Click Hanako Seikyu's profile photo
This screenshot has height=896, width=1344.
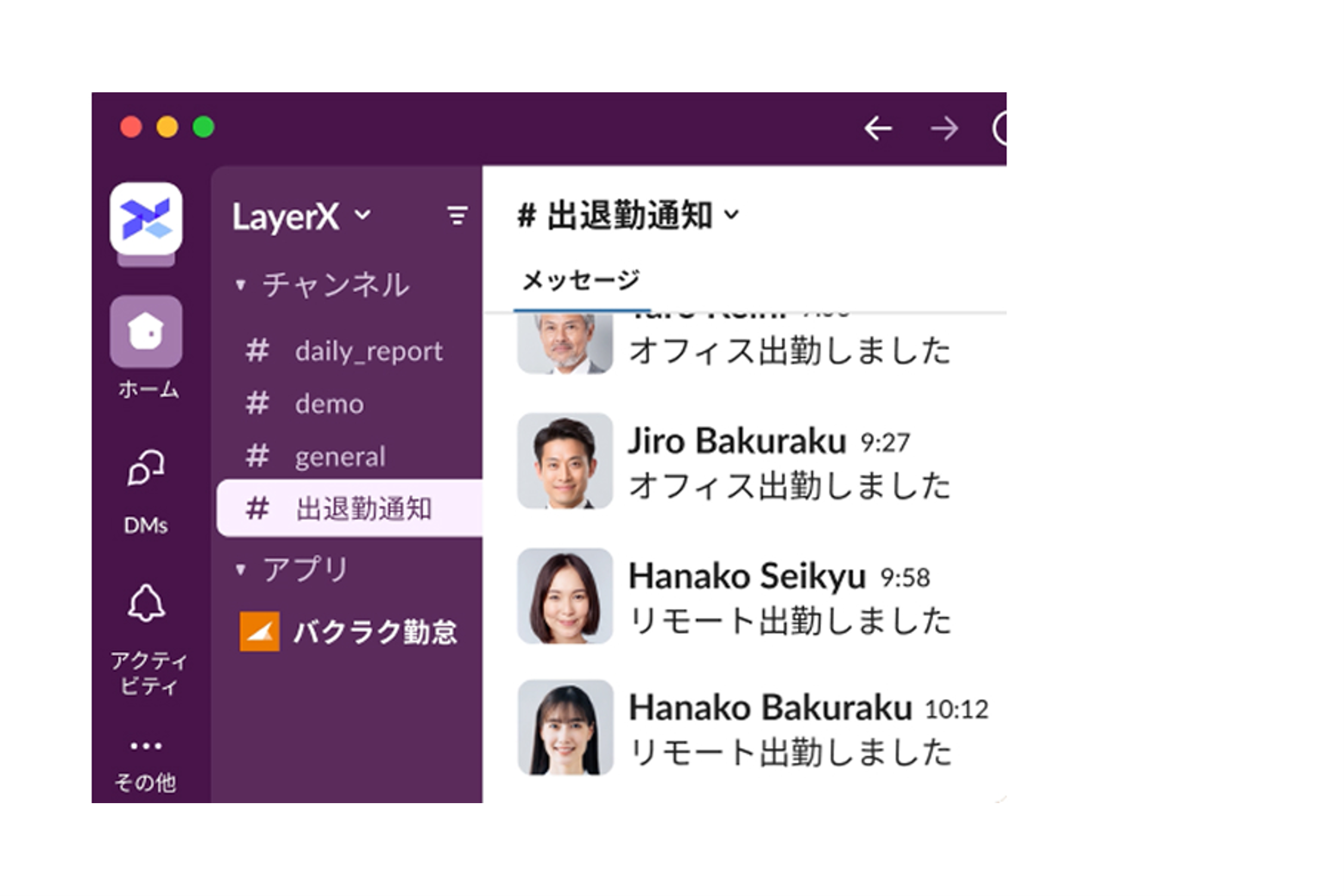click(565, 596)
